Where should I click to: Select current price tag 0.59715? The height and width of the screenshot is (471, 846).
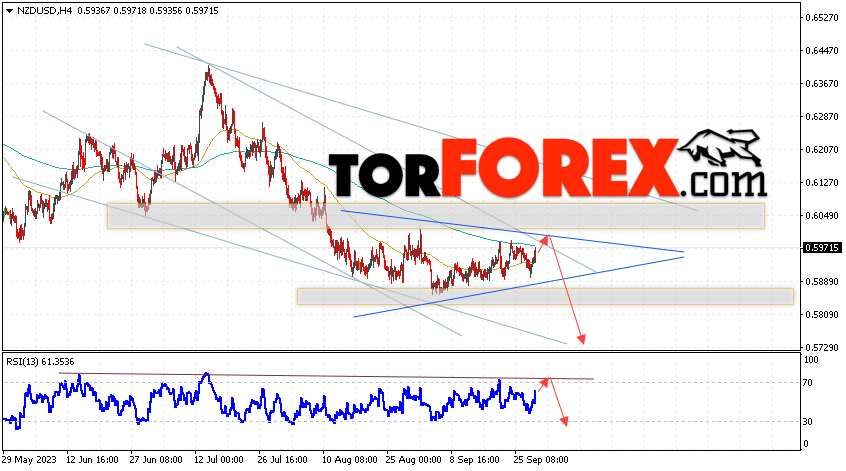[822, 248]
